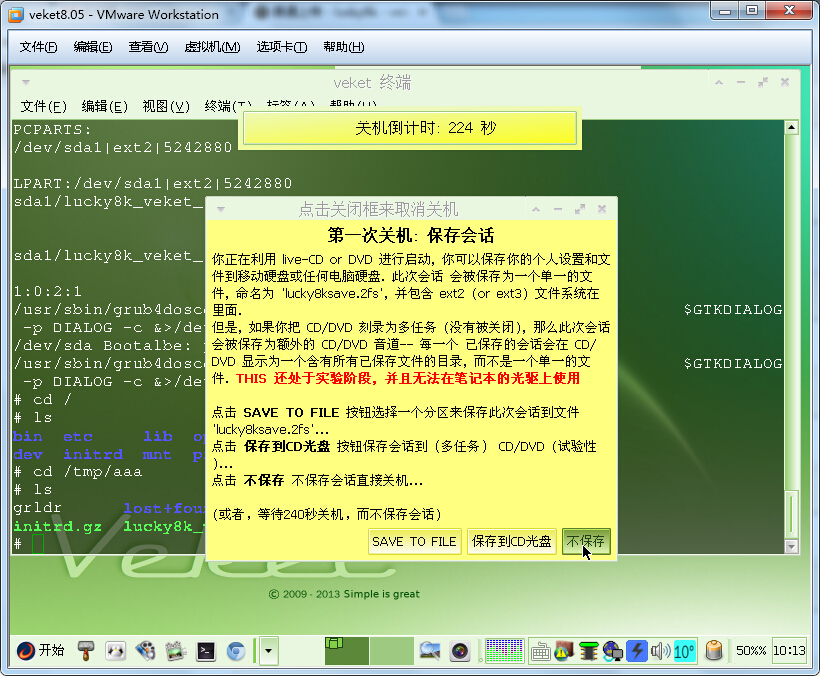
Task: Open the keyboard layout tray icon
Action: 540,651
